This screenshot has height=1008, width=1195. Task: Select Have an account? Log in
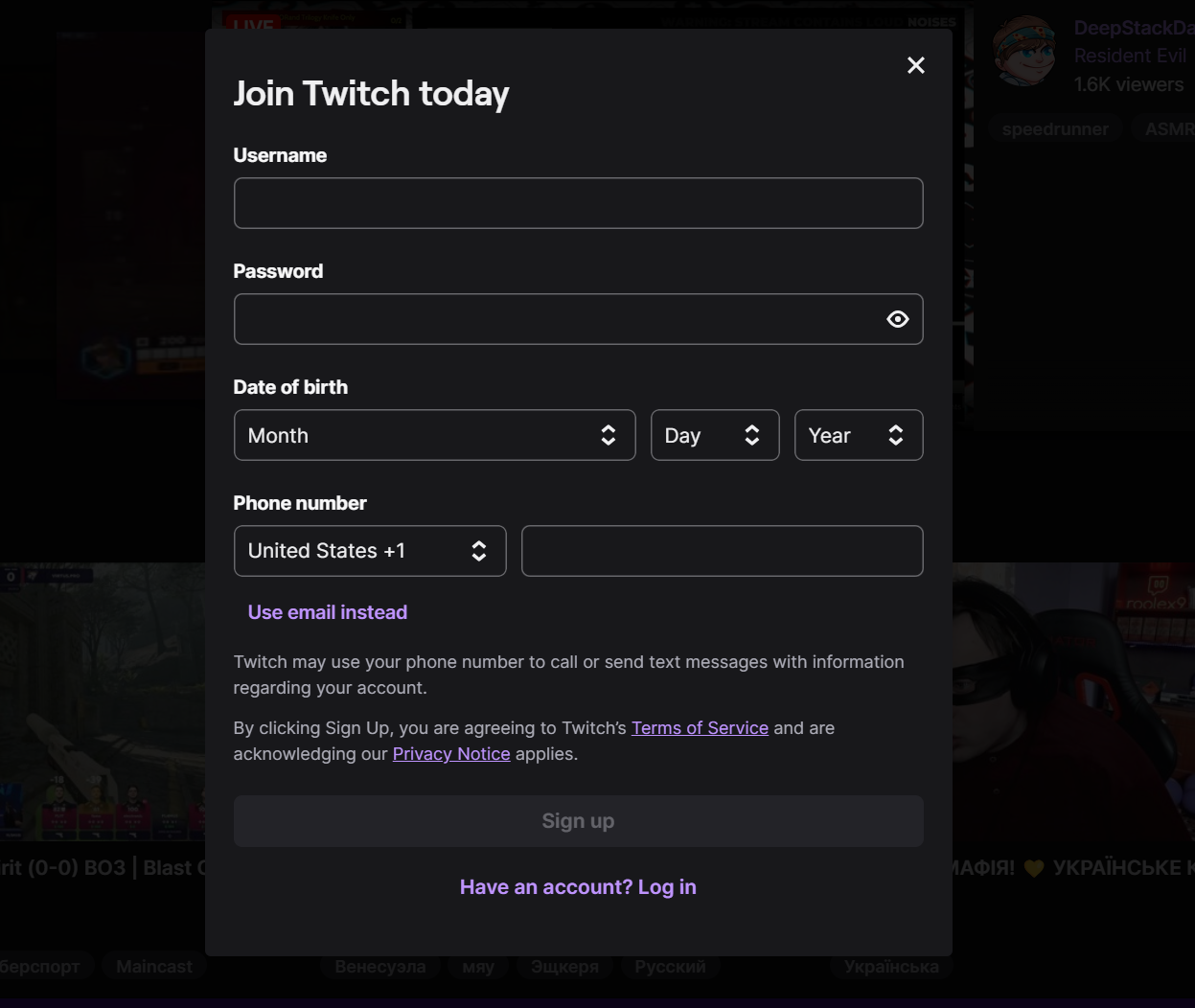[x=578, y=887]
